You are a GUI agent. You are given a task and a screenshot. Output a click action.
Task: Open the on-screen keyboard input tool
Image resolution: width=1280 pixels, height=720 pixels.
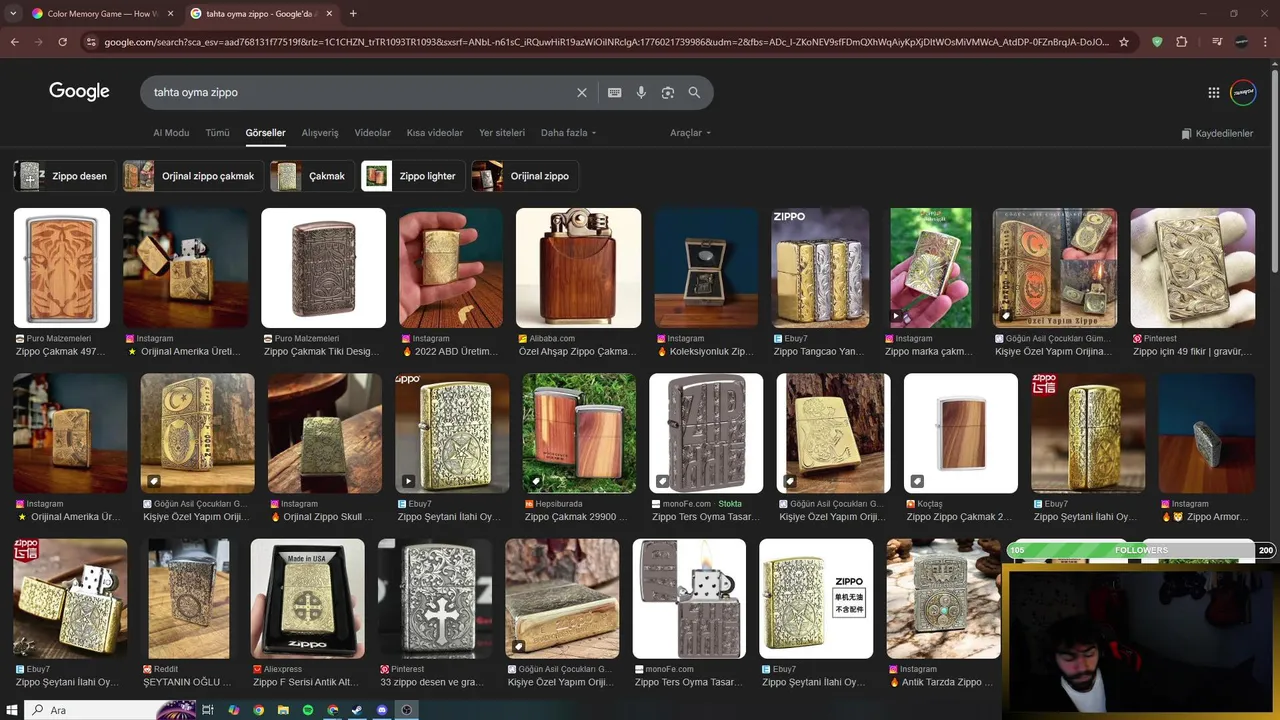[615, 92]
